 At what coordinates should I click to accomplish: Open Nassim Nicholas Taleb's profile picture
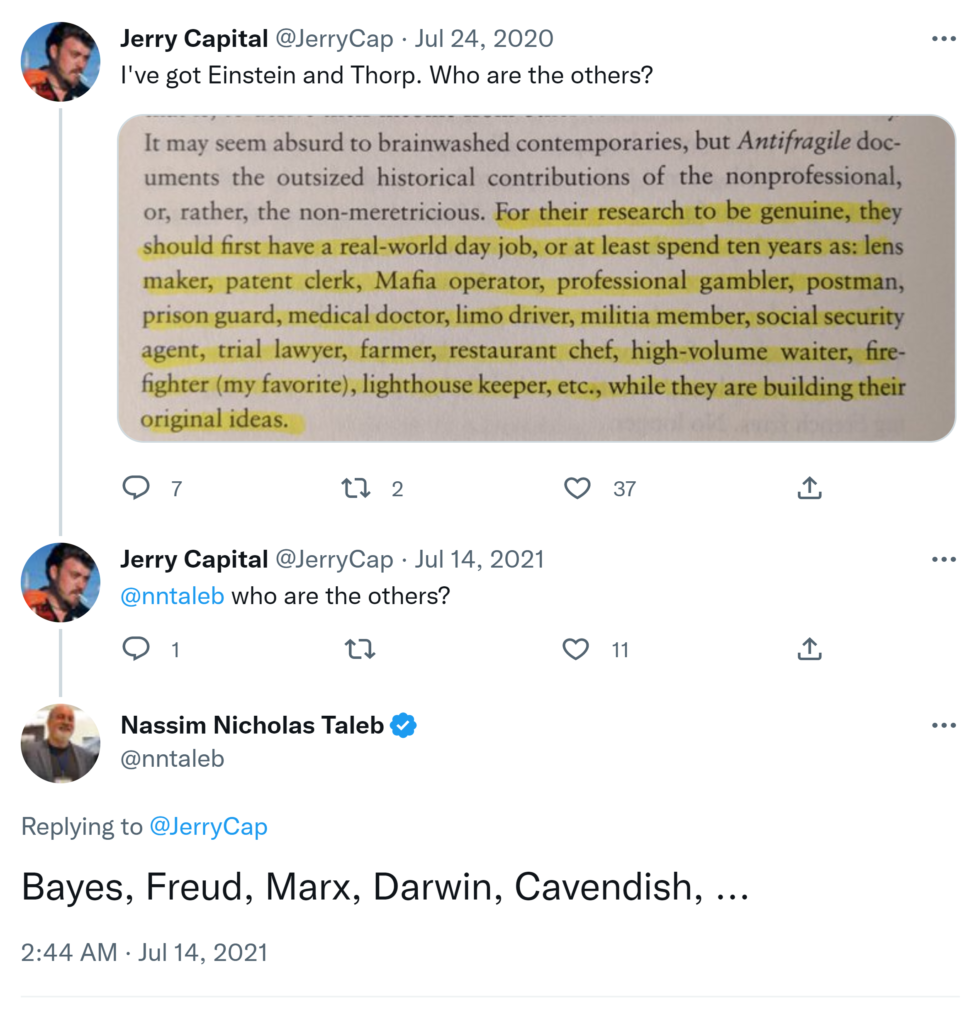point(60,743)
